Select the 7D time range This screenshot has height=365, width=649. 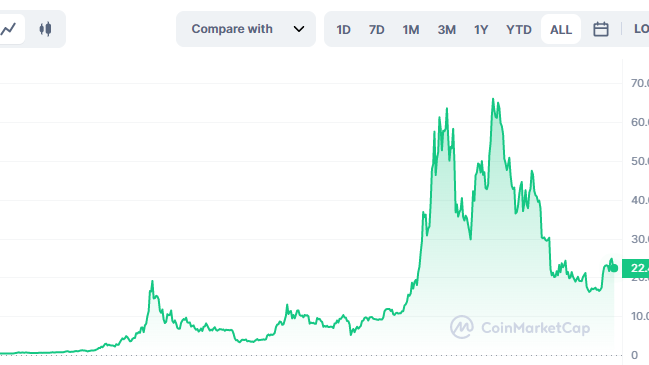pyautogui.click(x=377, y=30)
